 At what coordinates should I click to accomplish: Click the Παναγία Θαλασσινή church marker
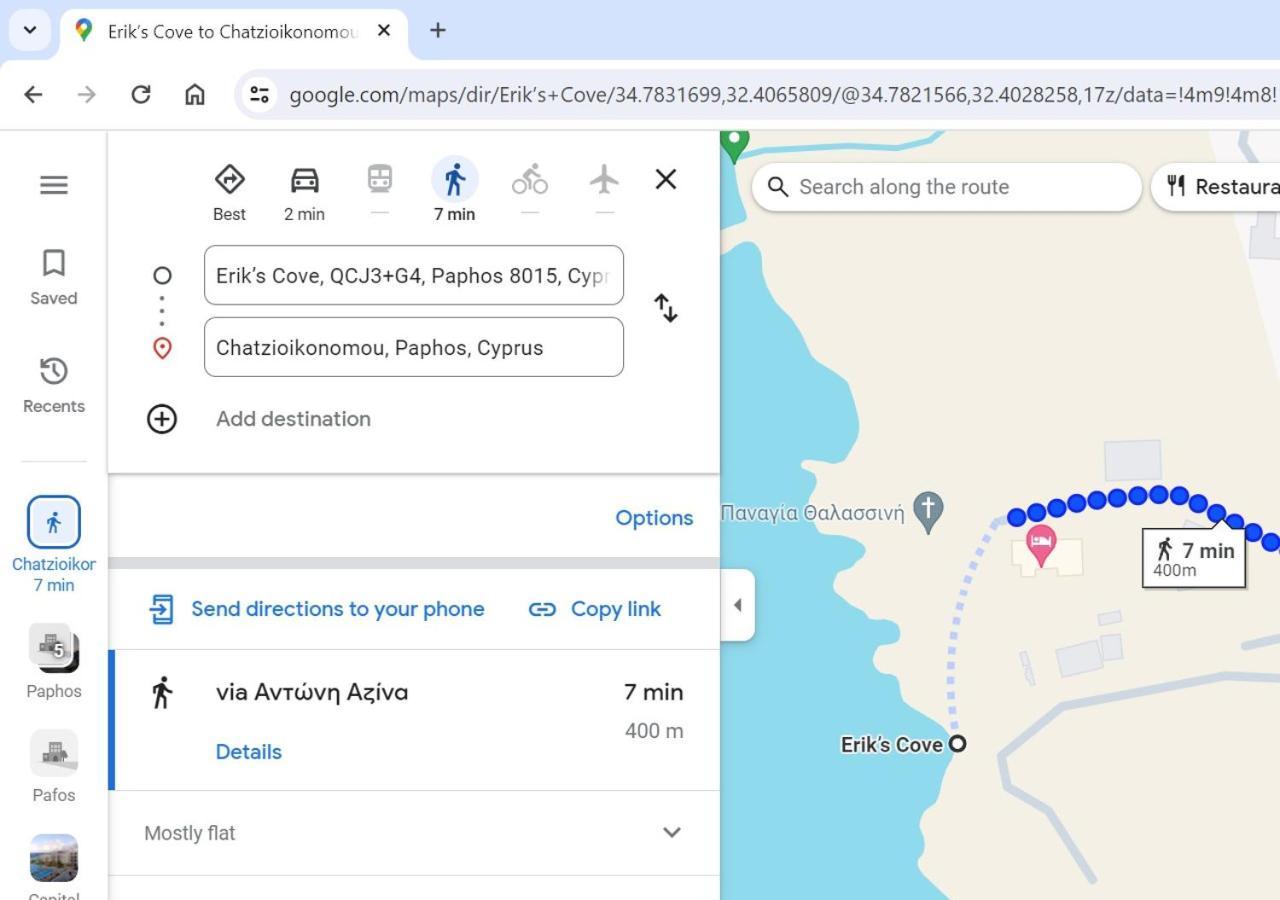[929, 511]
